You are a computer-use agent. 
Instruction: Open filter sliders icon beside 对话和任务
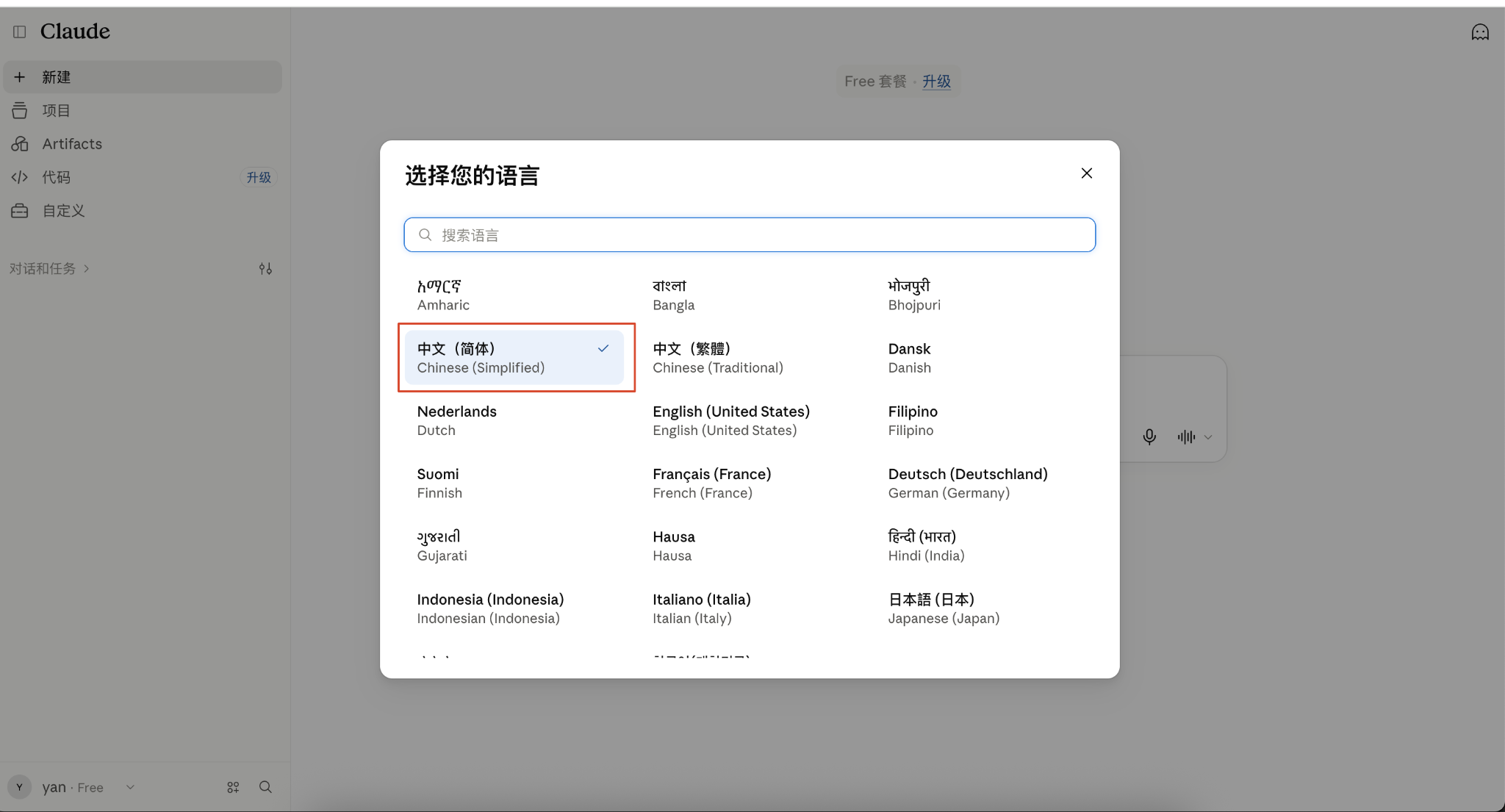point(265,269)
